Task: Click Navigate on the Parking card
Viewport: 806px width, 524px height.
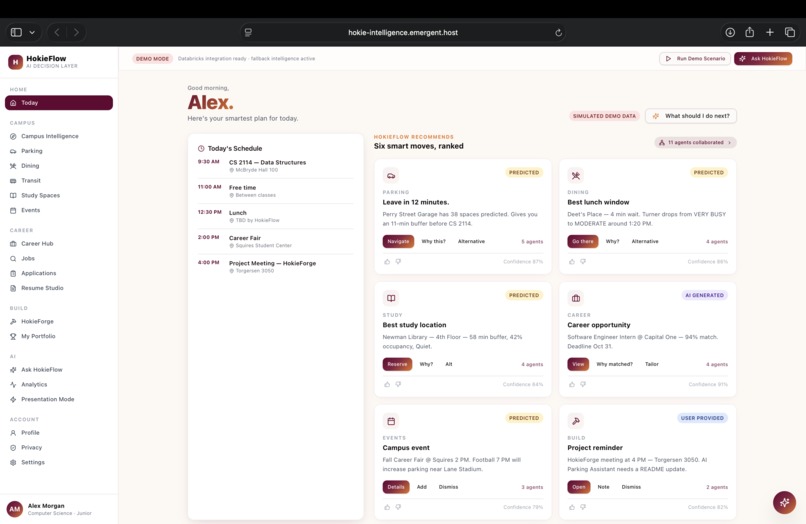Action: 398,241
